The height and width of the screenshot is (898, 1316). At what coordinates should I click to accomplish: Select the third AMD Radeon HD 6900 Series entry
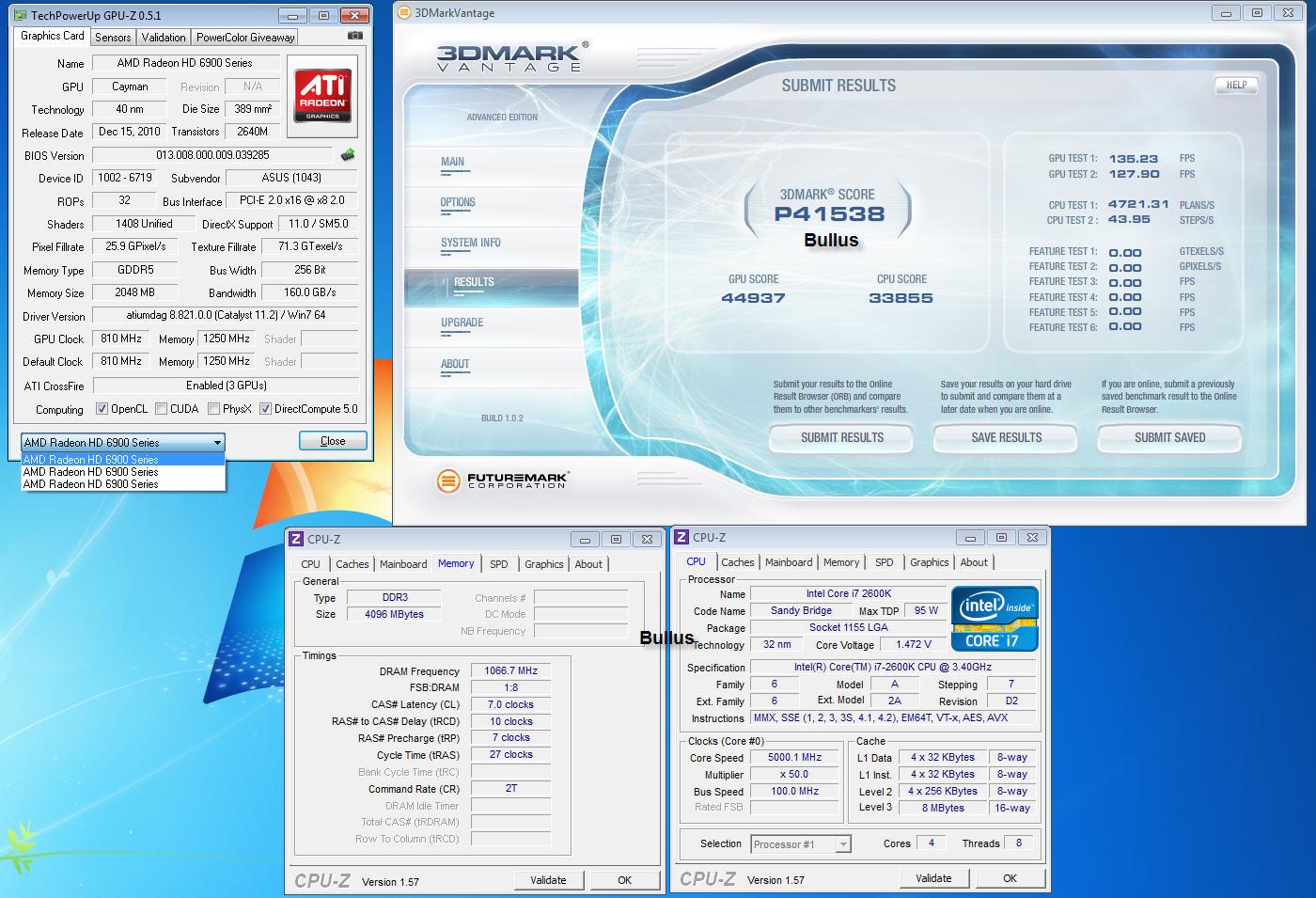tap(123, 484)
